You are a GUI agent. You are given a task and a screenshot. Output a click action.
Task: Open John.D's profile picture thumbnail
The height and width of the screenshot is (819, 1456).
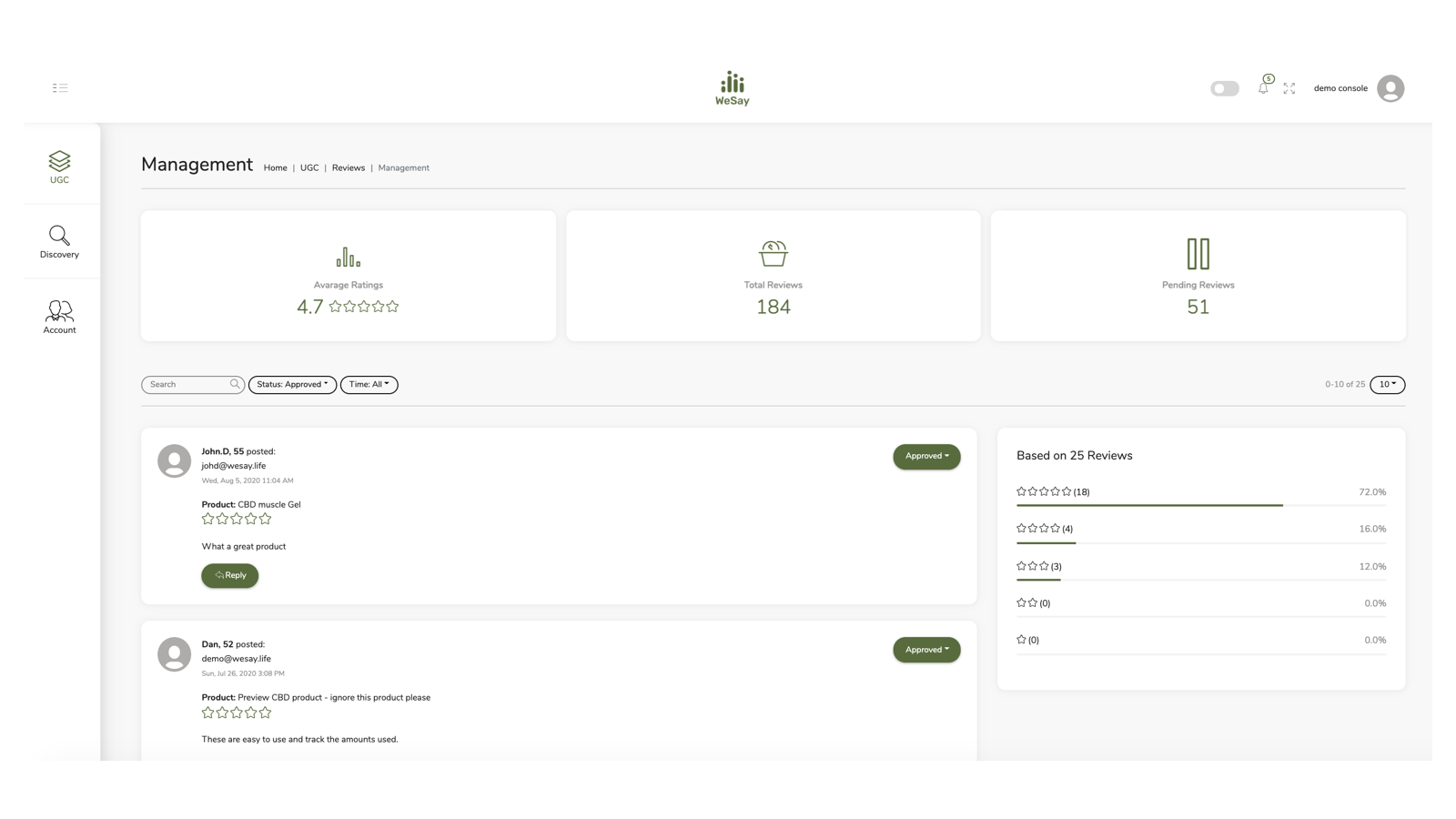point(174,461)
